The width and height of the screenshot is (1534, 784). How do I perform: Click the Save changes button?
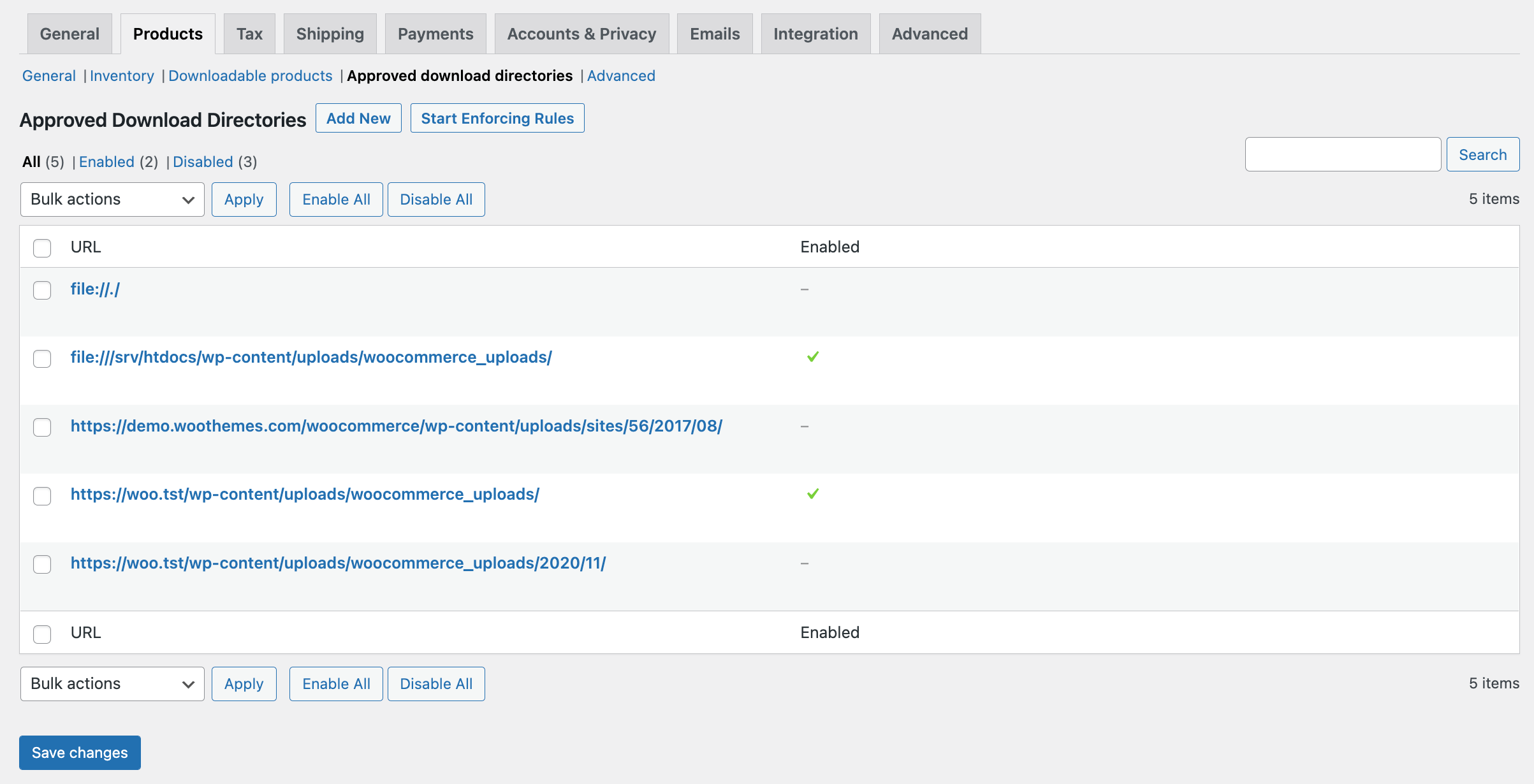[x=79, y=752]
